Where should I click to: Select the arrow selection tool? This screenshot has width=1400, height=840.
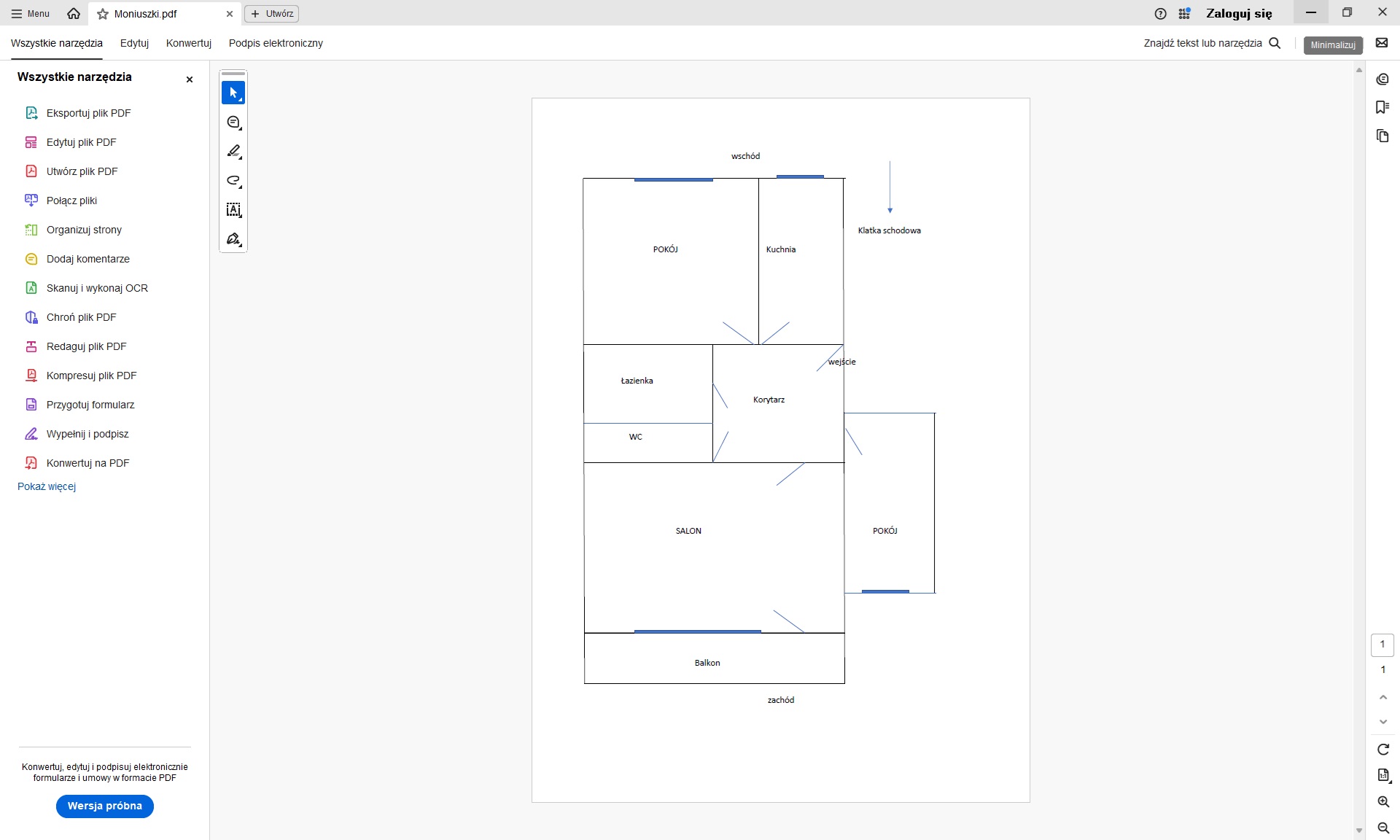click(x=233, y=93)
